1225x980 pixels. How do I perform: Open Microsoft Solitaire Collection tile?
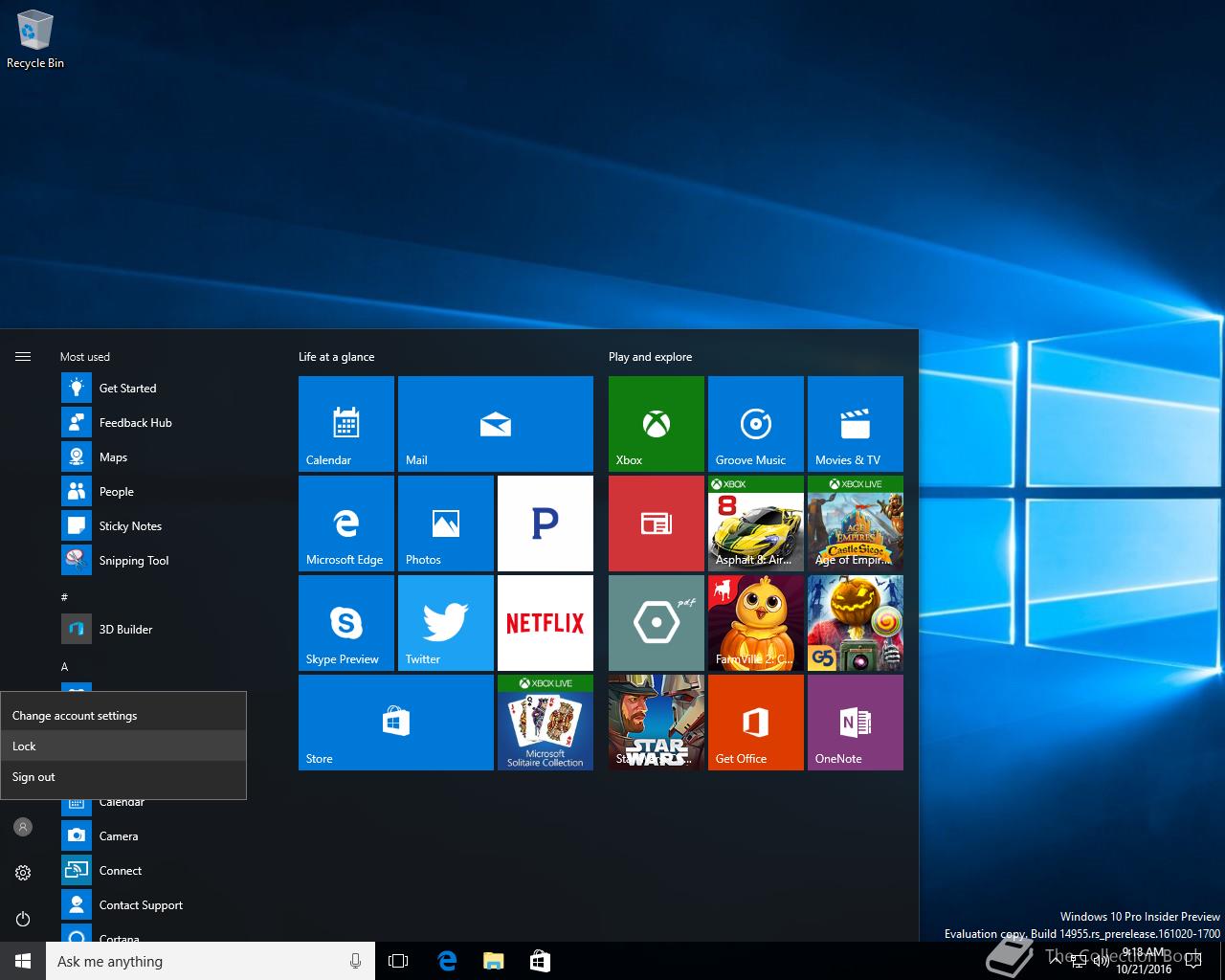[546, 723]
